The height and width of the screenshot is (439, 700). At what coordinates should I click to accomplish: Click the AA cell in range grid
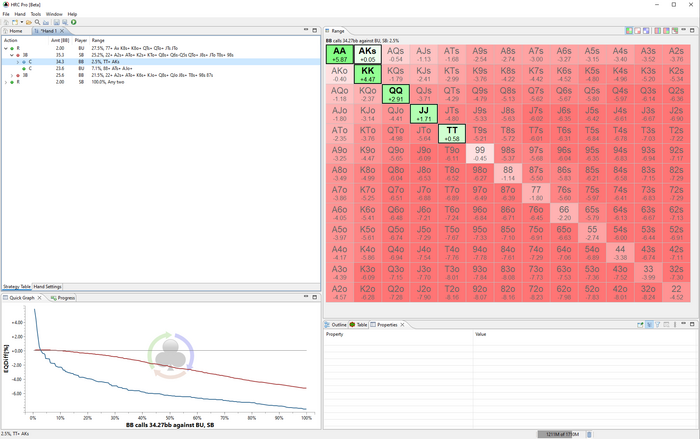pyautogui.click(x=340, y=54)
